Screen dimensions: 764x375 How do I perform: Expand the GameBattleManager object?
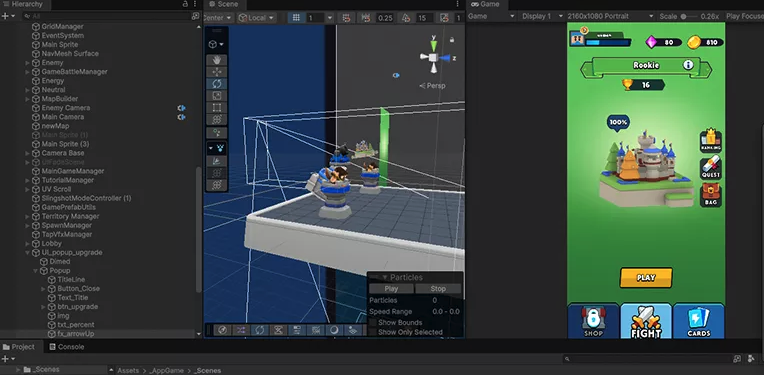point(28,72)
